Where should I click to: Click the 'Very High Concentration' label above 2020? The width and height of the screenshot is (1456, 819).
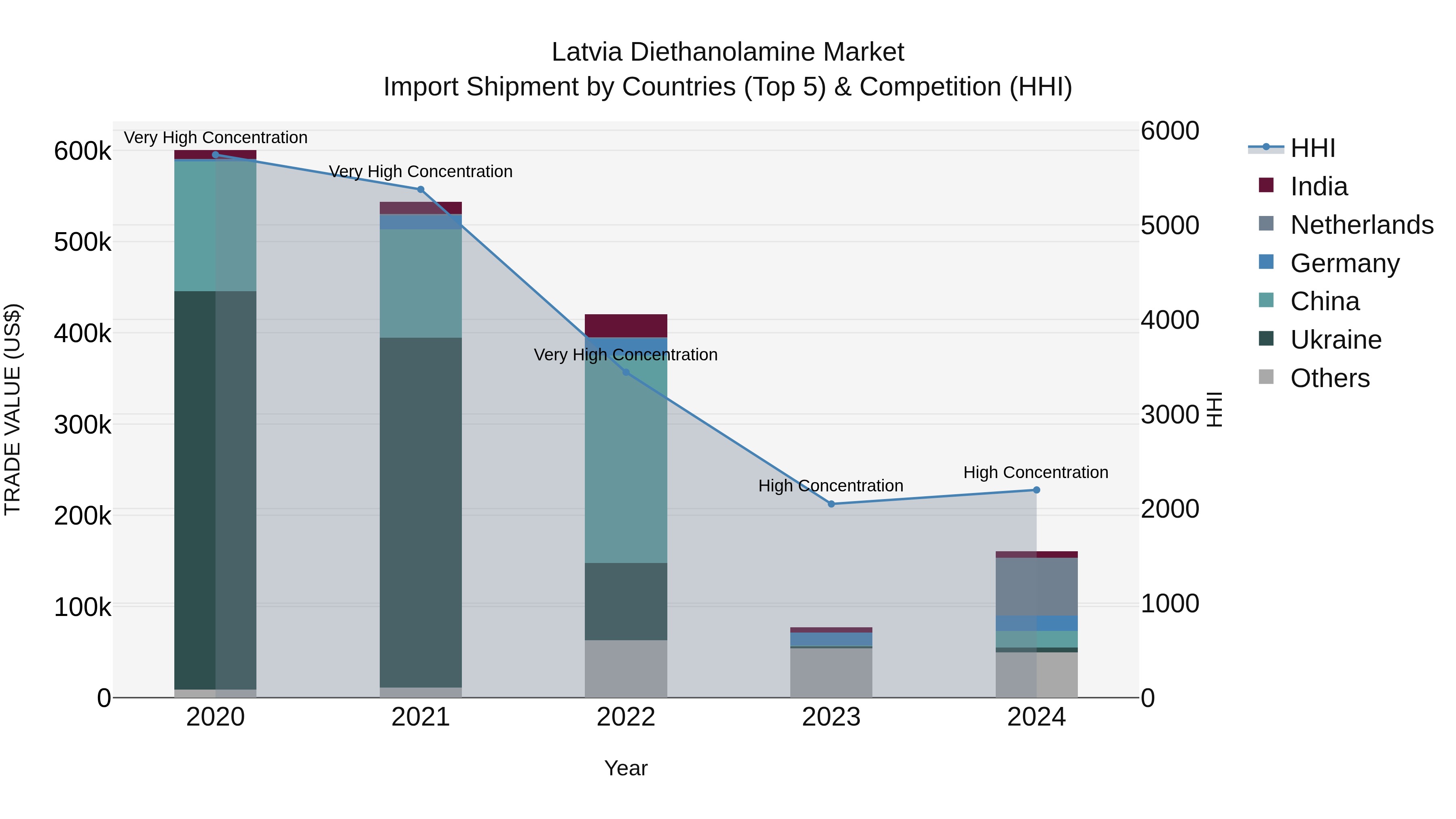point(216,138)
